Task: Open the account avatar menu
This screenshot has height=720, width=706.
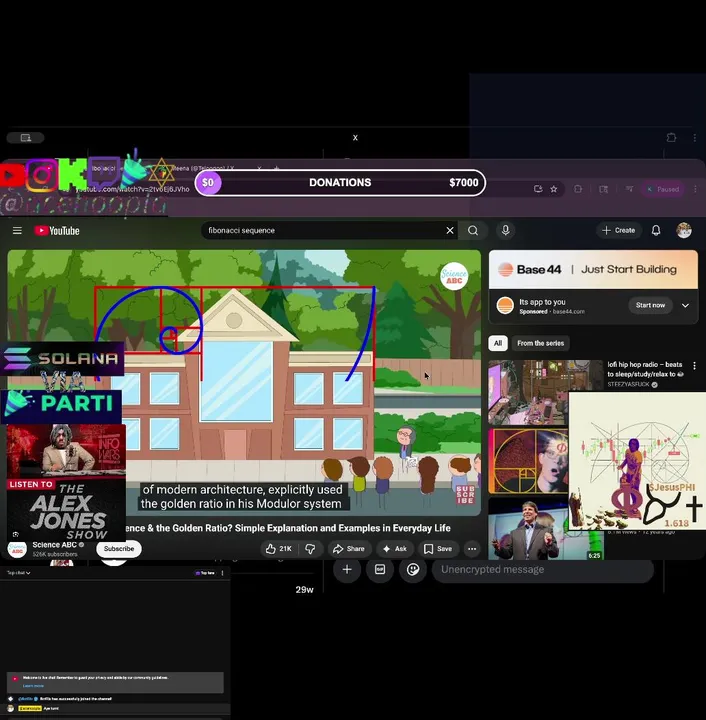Action: (x=684, y=231)
